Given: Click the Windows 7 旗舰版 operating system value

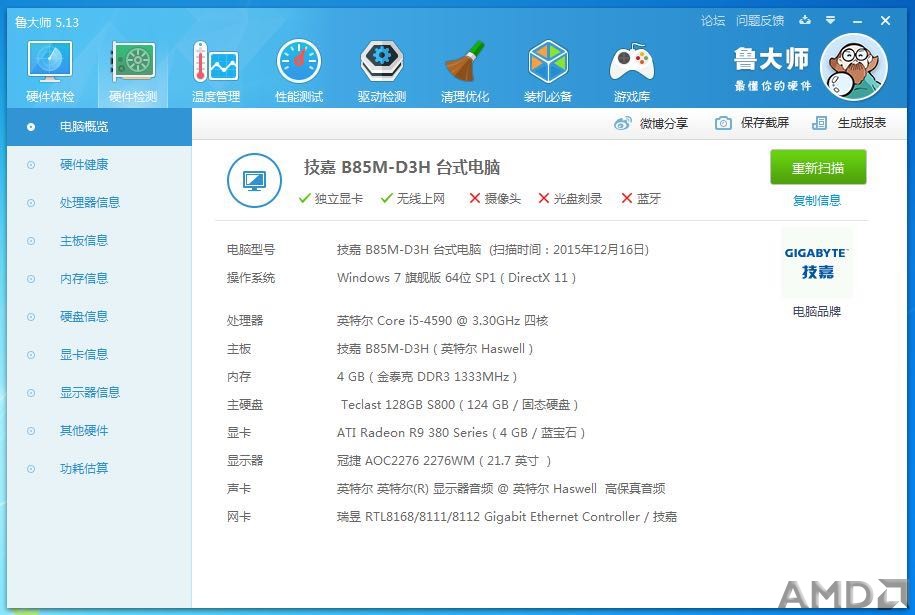Looking at the screenshot, I should (x=456, y=278).
